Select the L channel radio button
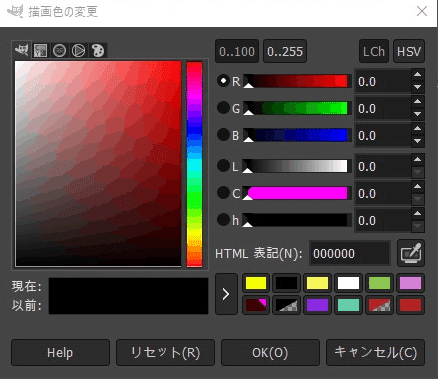438x379 pixels. pos(223,166)
